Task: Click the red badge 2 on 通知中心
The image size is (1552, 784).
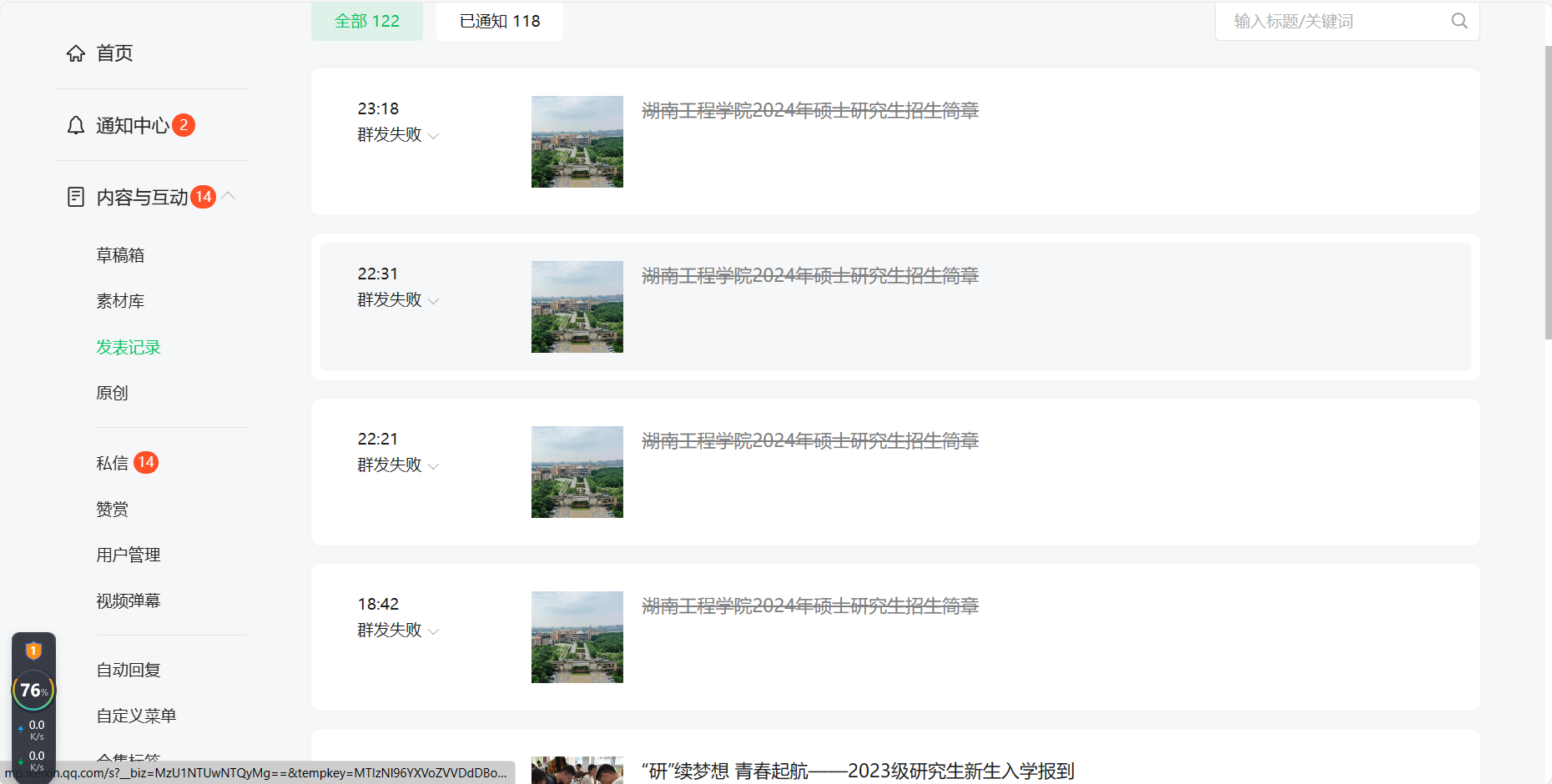Action: [x=184, y=125]
